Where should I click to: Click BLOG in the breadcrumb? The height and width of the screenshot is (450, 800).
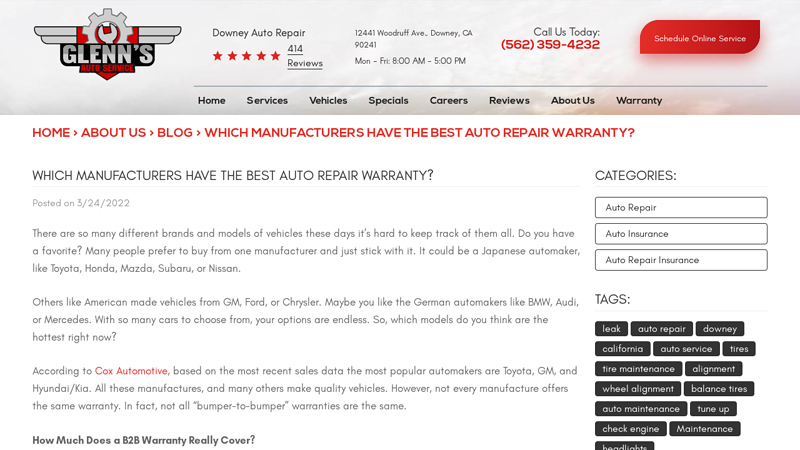174,133
